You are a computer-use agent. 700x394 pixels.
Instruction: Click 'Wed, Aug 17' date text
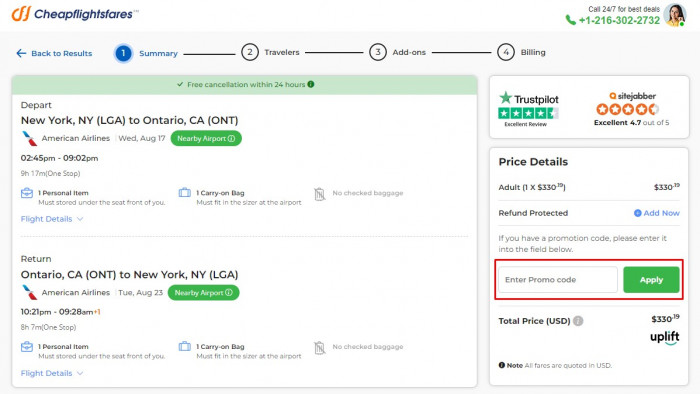tap(142, 138)
